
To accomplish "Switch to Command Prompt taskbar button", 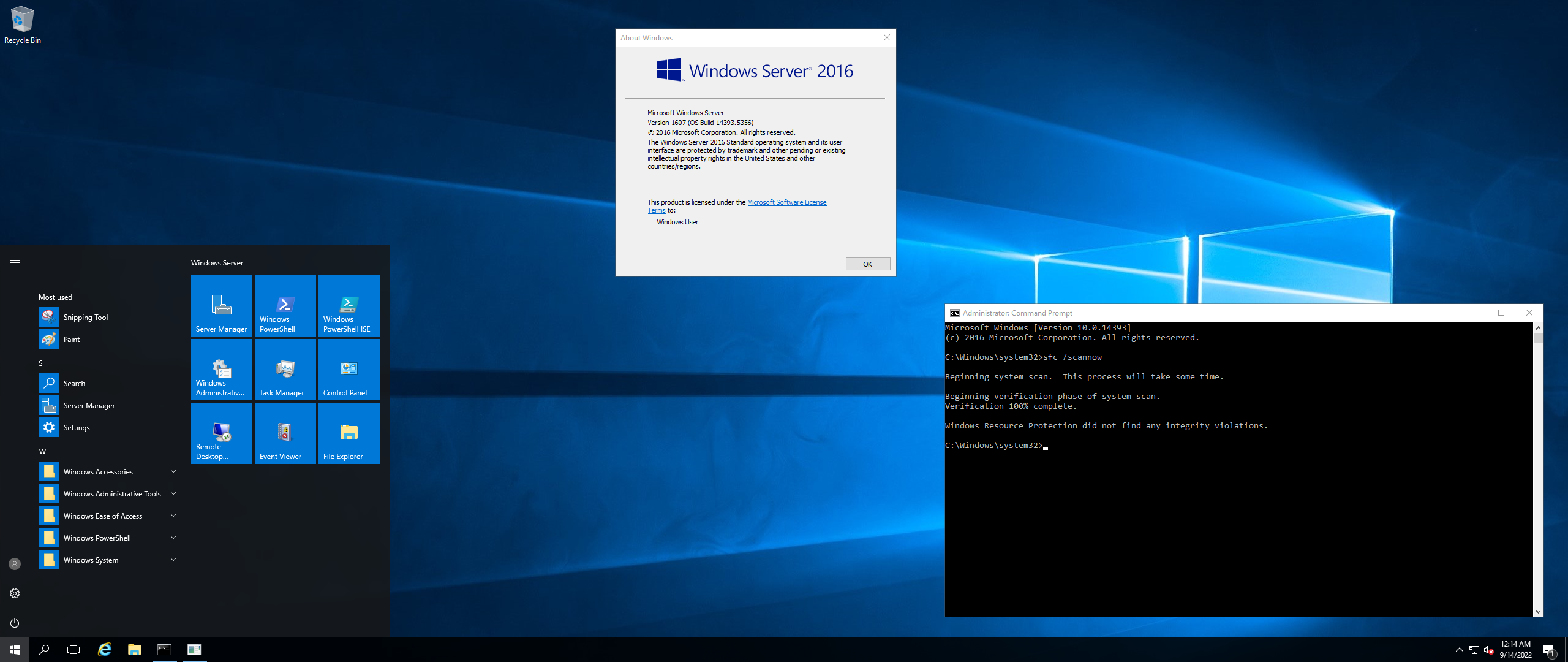I will [164, 650].
